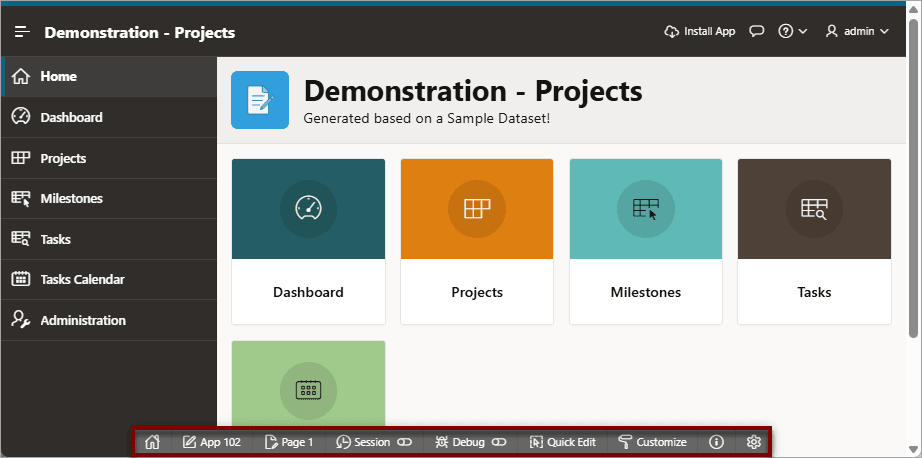Go to Projects in sidebar
Screen dimensions: 922x458
coord(109,158)
